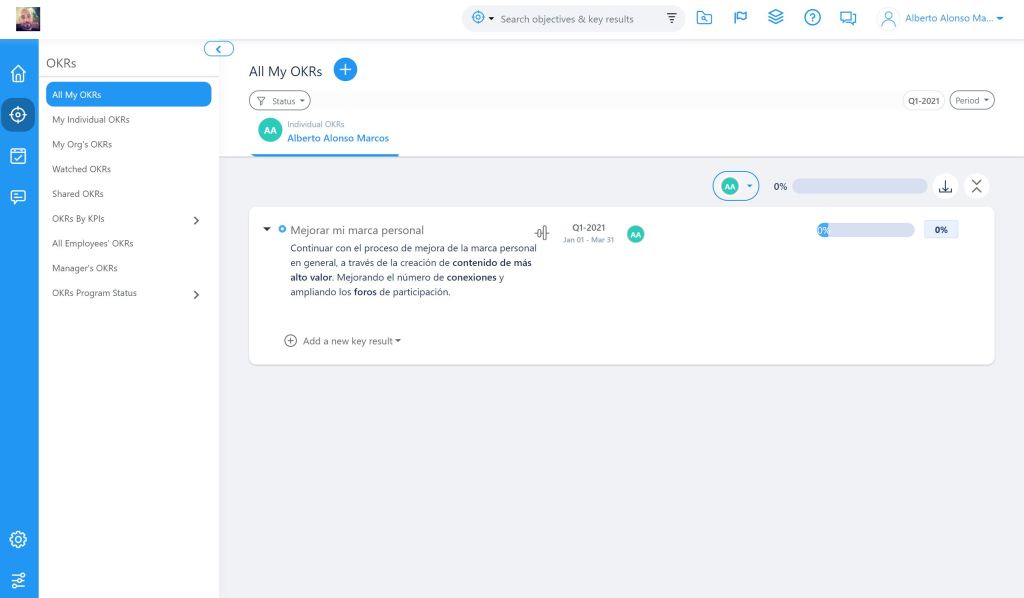Open the check-ins calendar icon in sidebar
1024x598 pixels.
click(x=18, y=155)
